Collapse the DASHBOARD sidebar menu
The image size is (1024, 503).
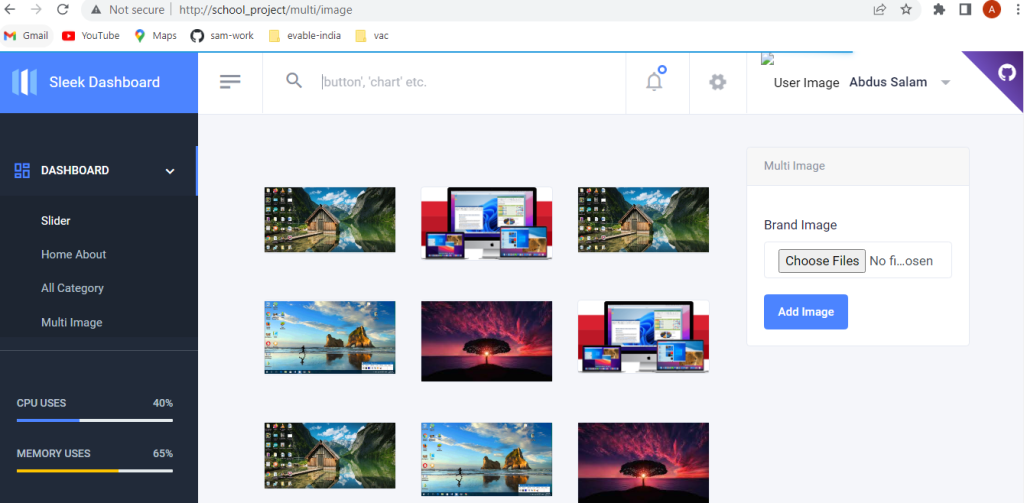point(170,171)
